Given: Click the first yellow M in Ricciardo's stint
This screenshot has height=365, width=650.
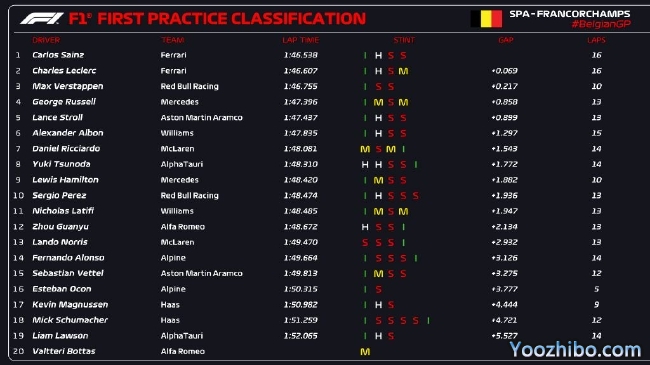Looking at the screenshot, I should coord(365,149).
